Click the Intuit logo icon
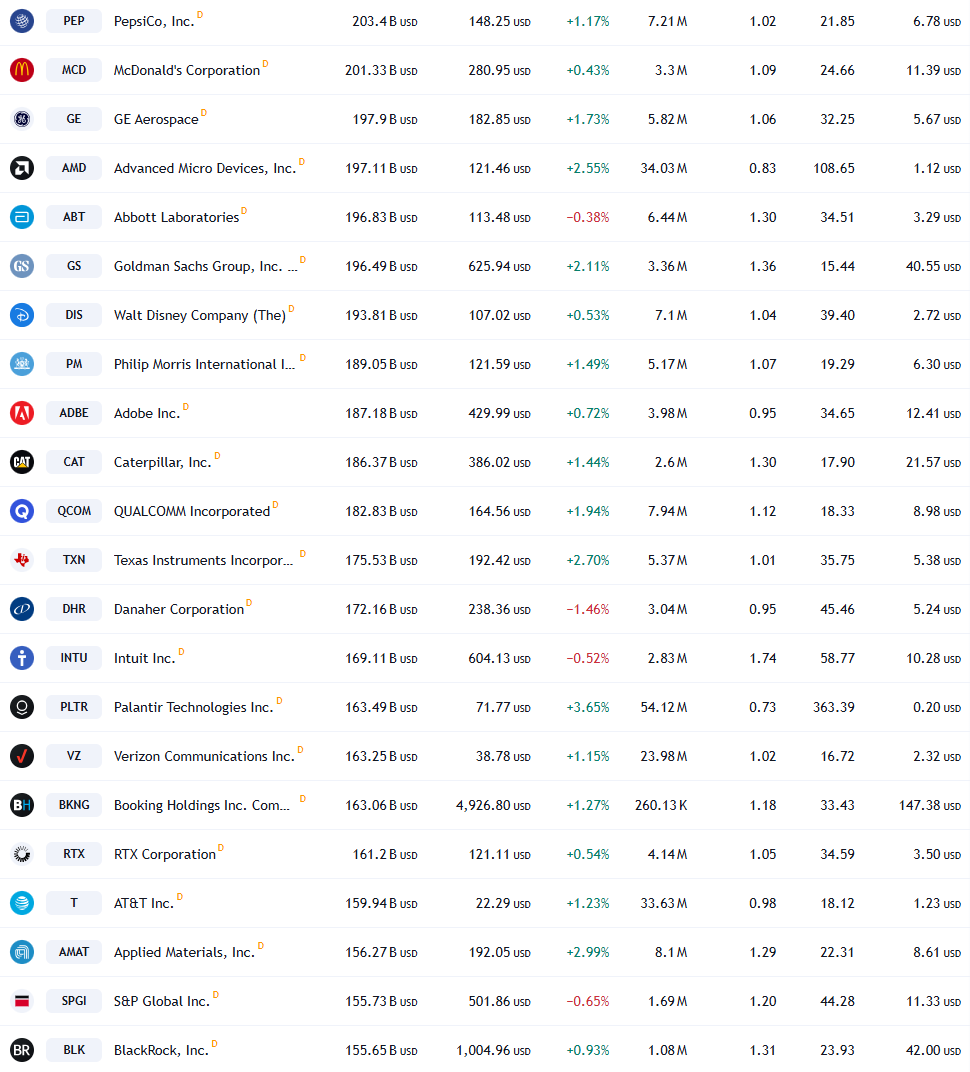Viewport: 970px width, 1072px height. [x=22, y=658]
